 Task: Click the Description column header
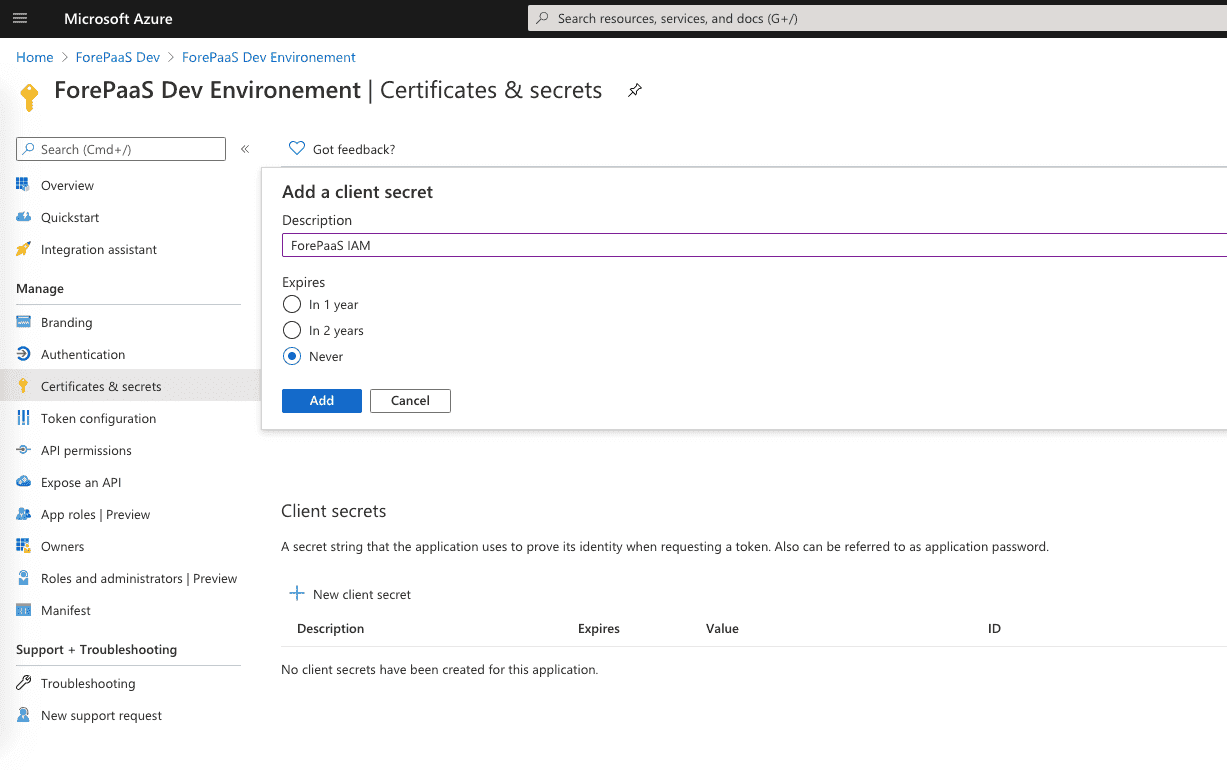pyautogui.click(x=331, y=629)
